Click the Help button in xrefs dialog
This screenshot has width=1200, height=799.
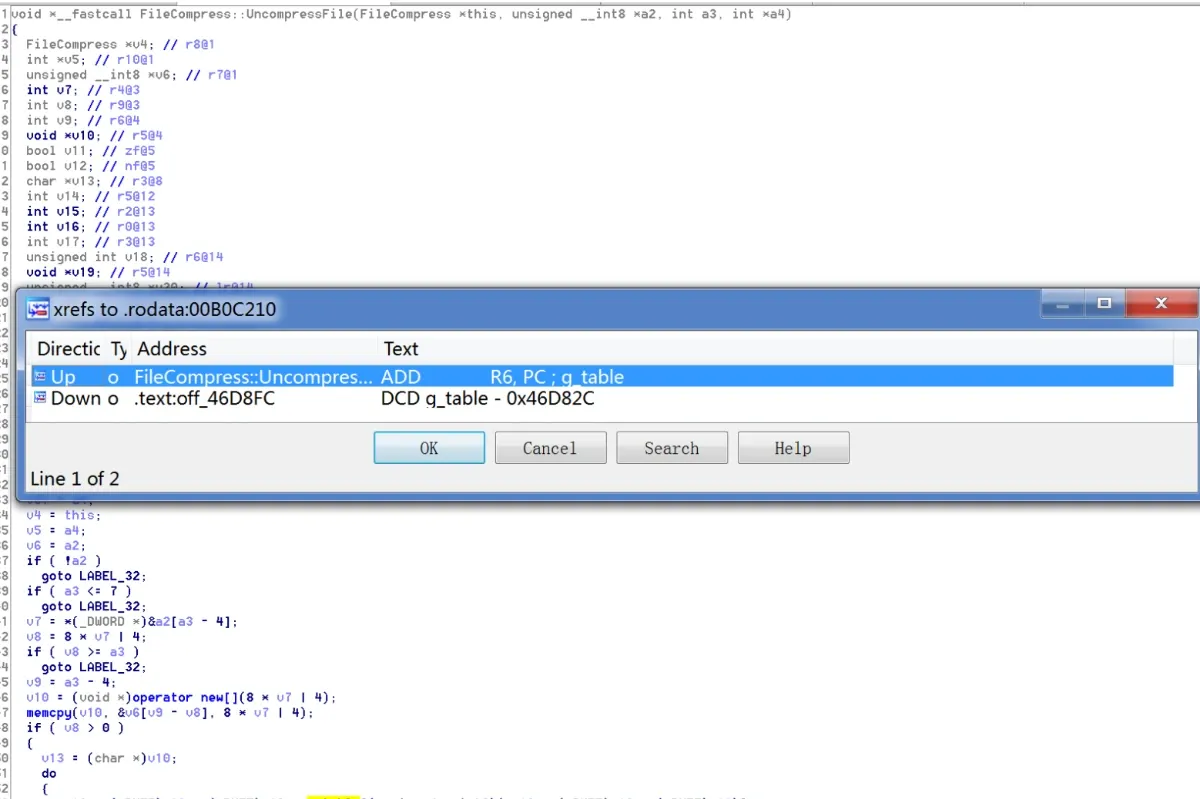click(x=793, y=448)
